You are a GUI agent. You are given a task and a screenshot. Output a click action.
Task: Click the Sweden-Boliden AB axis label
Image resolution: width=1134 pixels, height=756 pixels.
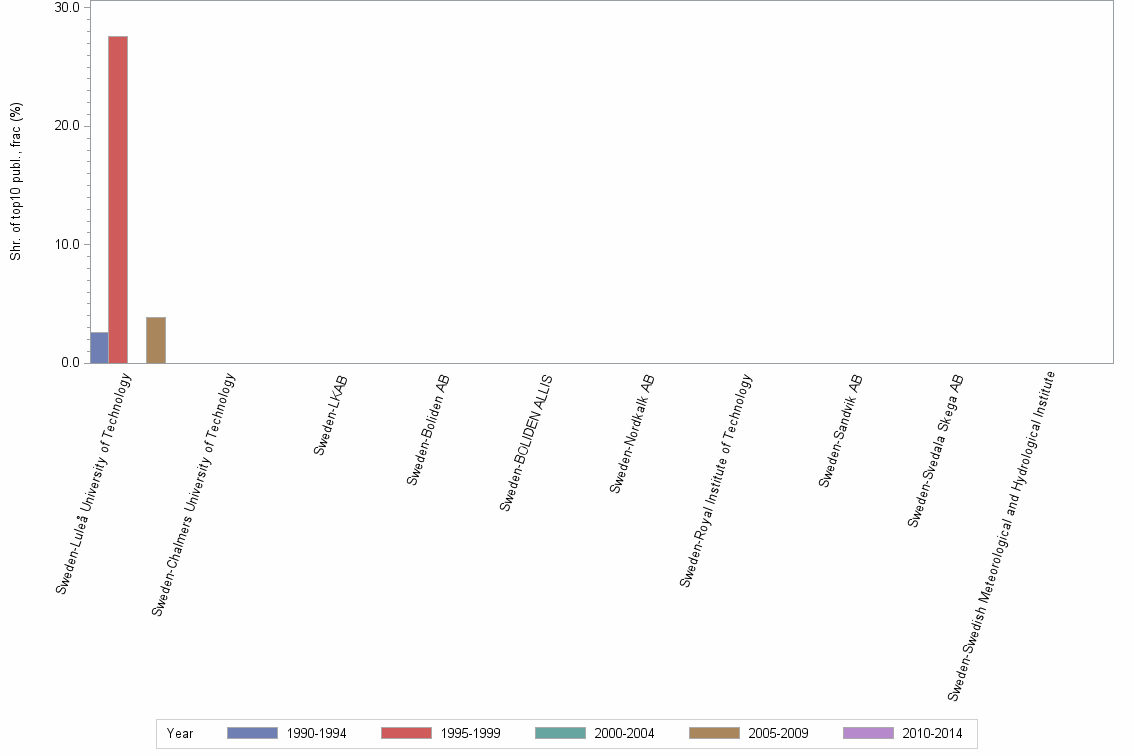tap(426, 432)
